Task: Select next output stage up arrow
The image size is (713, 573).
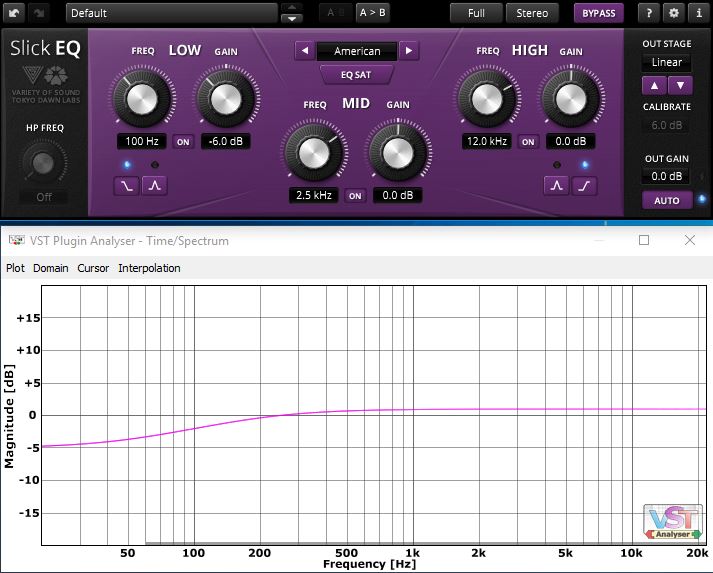Action: pos(654,85)
